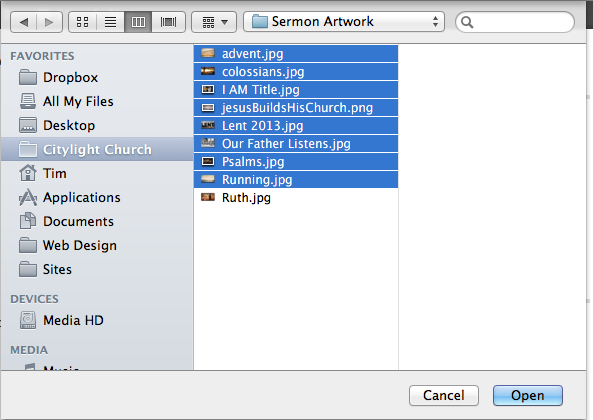The image size is (593, 420).
Task: Open the Sermon Artwork folder path popup
Action: pyautogui.click(x=344, y=22)
